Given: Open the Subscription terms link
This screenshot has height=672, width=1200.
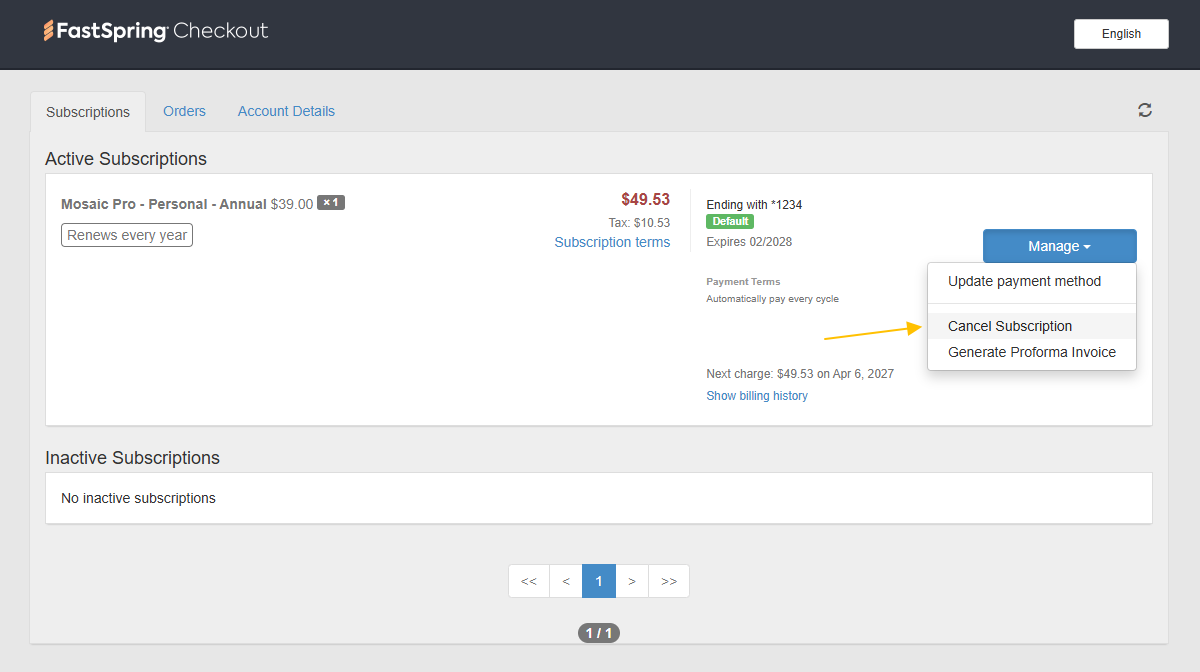Looking at the screenshot, I should tap(612, 242).
